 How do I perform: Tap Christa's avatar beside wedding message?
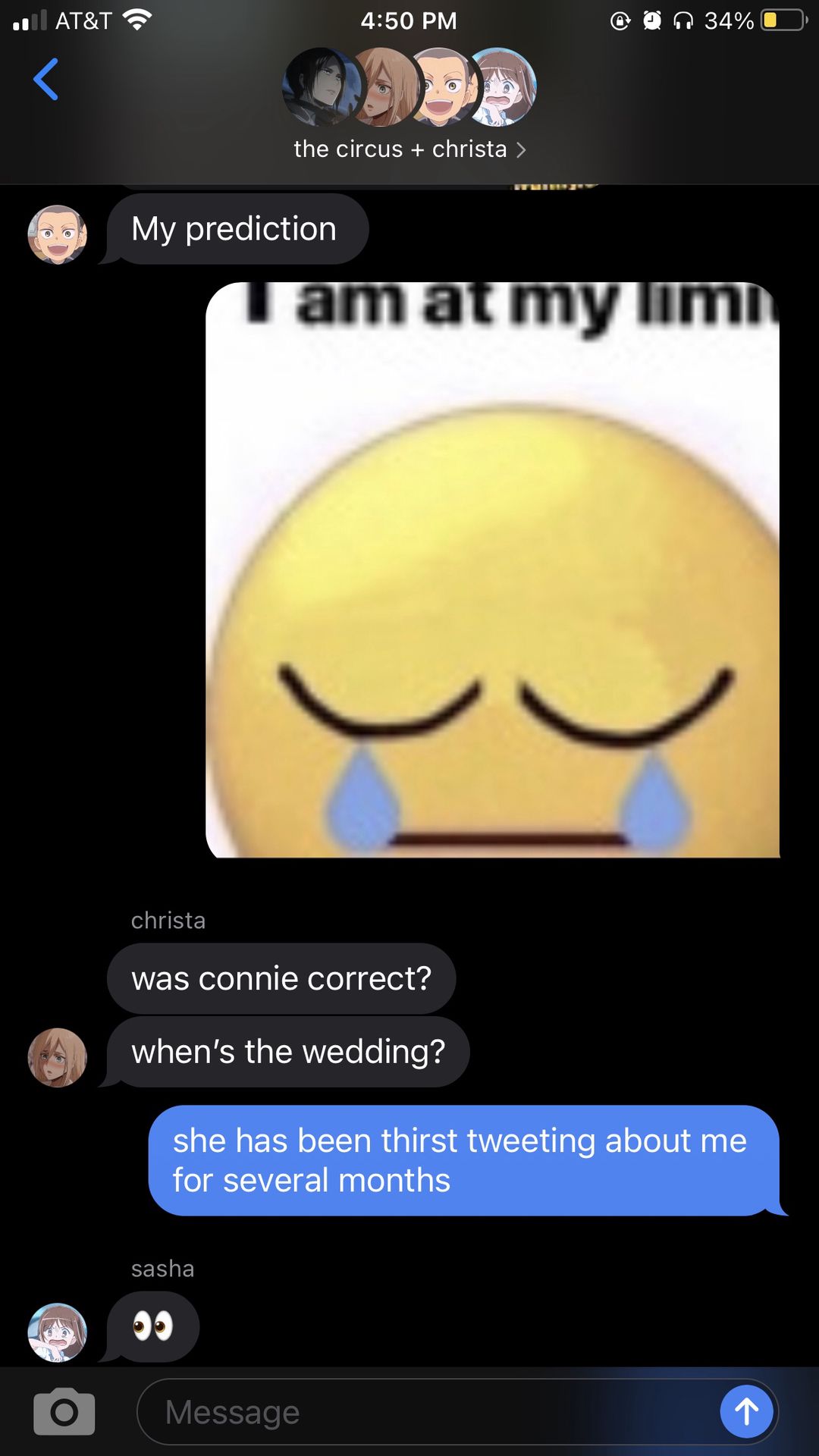tap(58, 1057)
